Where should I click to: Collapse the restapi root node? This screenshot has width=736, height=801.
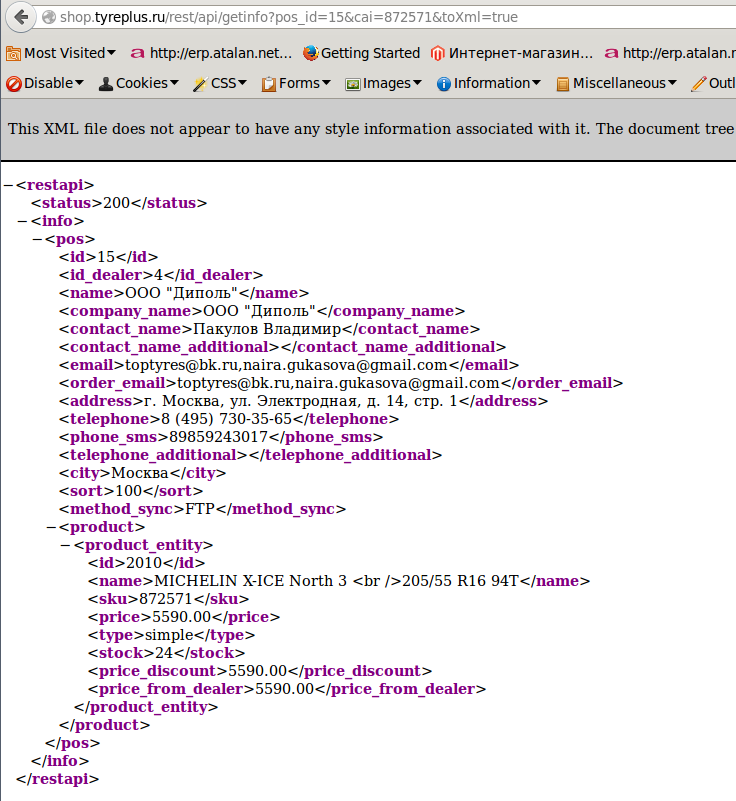(x=8, y=185)
